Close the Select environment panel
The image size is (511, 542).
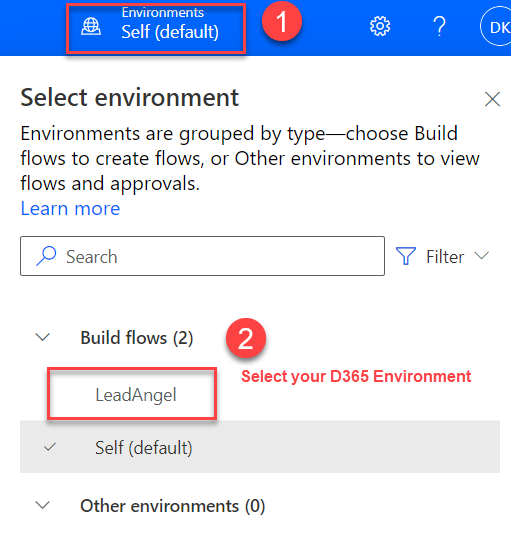coord(492,99)
